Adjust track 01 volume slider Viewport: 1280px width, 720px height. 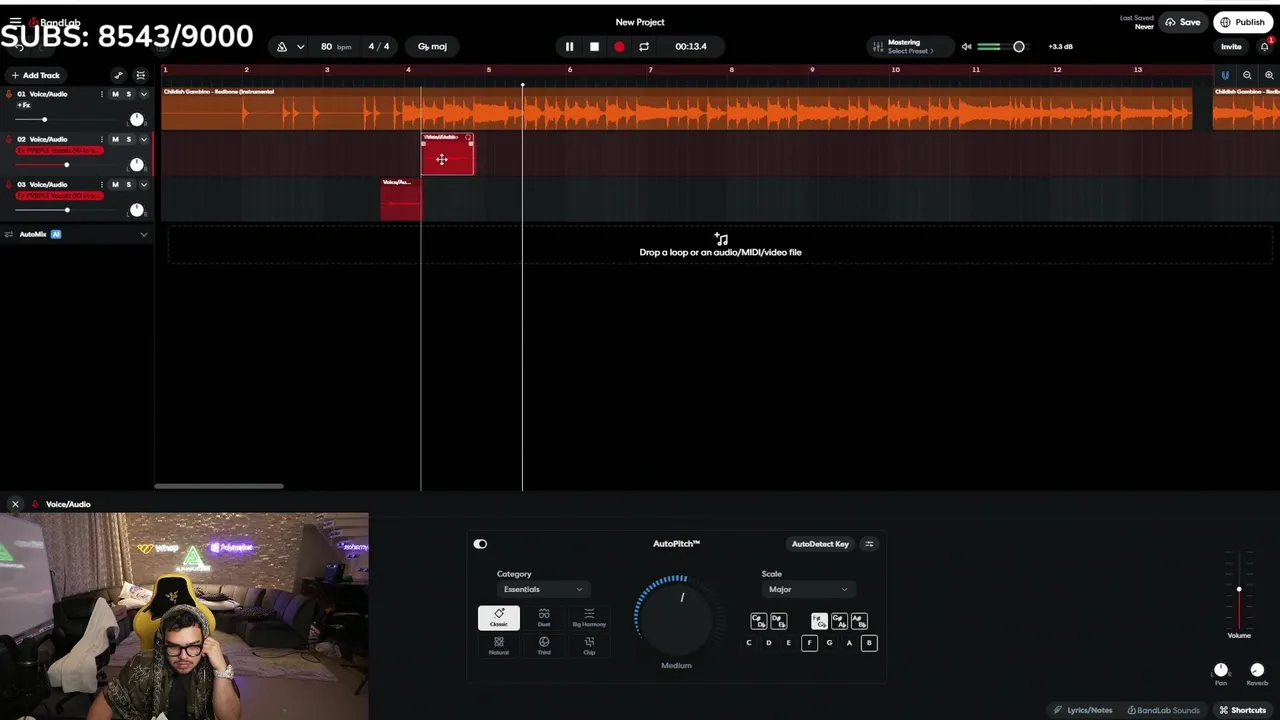coord(45,120)
